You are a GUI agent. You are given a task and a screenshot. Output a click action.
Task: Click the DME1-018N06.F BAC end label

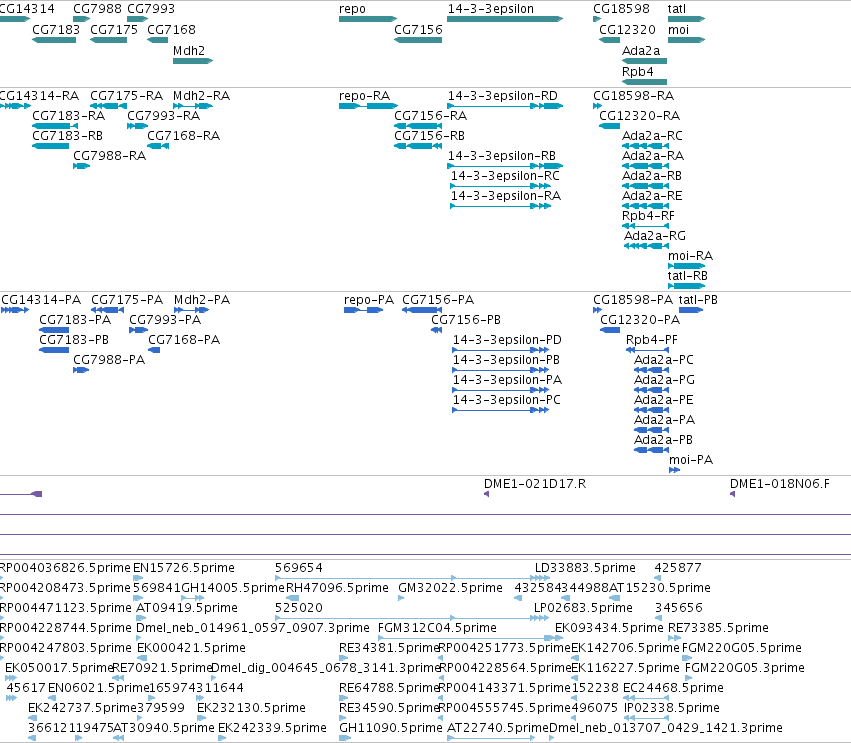(x=780, y=484)
